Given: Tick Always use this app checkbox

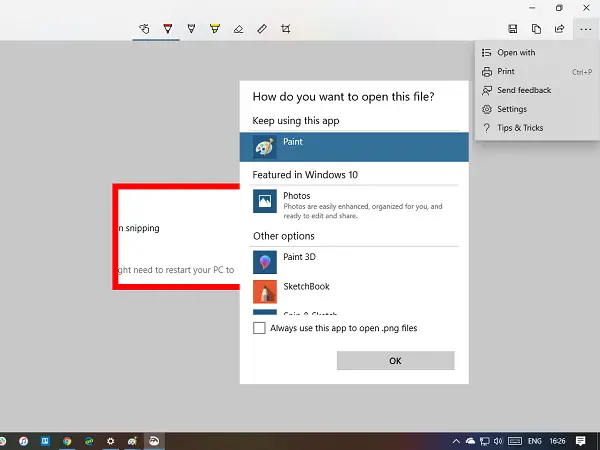Looking at the screenshot, I should pyautogui.click(x=259, y=328).
